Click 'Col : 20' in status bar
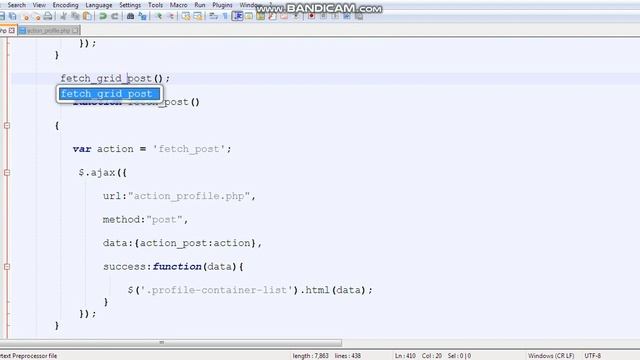Viewport: 640px width, 360px height. 431,356
